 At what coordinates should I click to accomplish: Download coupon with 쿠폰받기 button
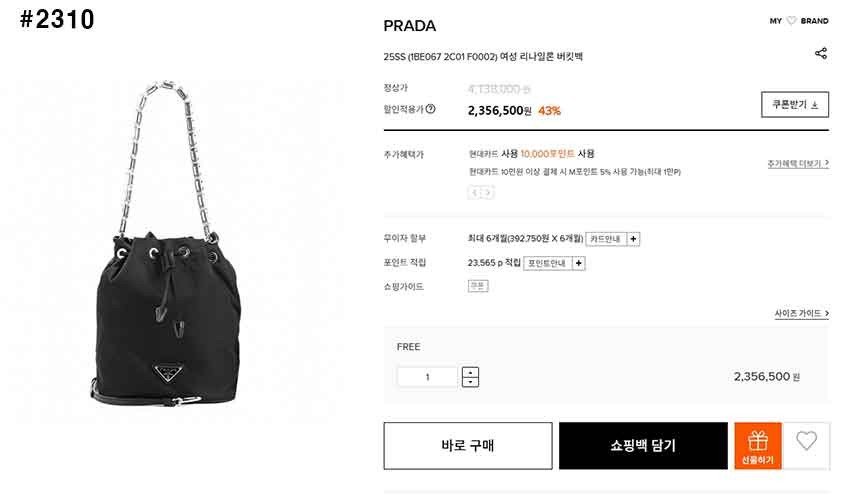(x=795, y=105)
